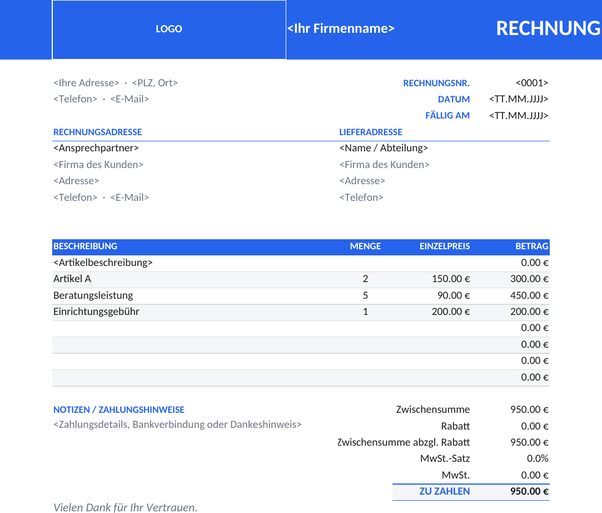
Task: Select the <Zahlungsdetails, Bankverbindung oder Dankeshinweis> note
Action: (177, 425)
